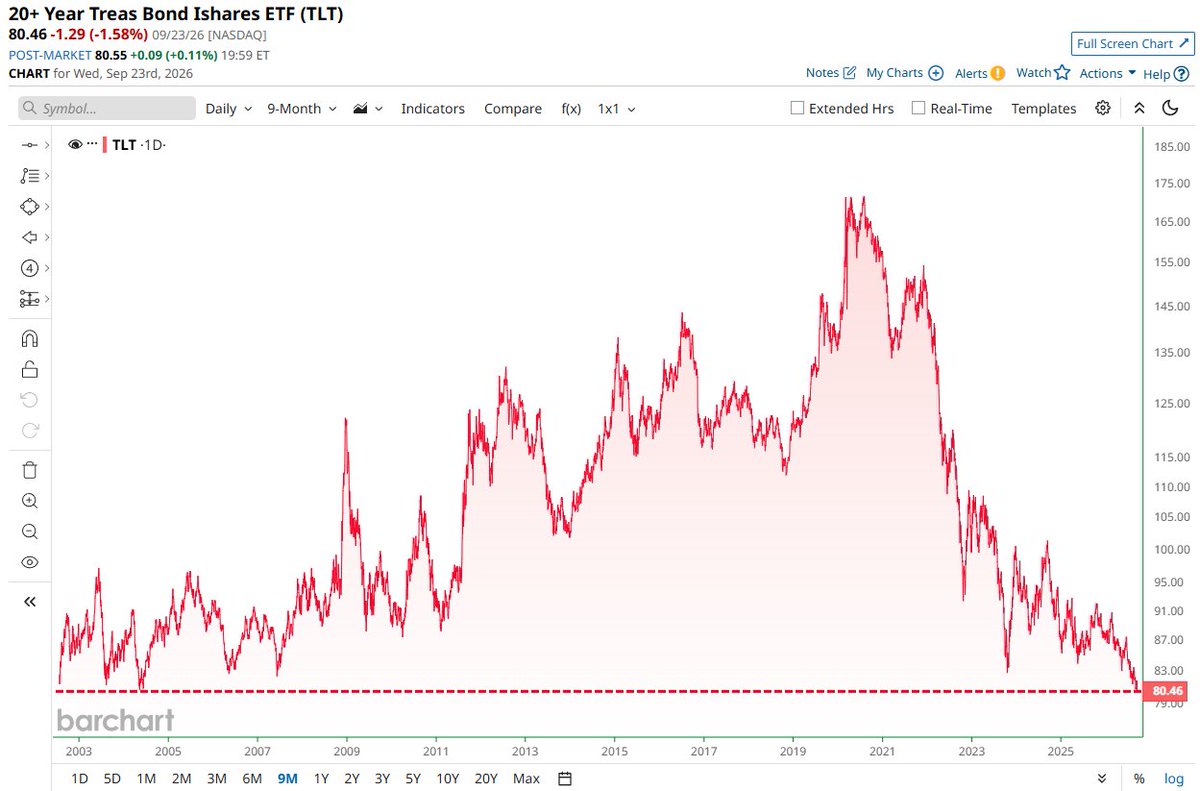Zoom out of the chart
Screen dimensions: 1200x791
[x=29, y=532]
